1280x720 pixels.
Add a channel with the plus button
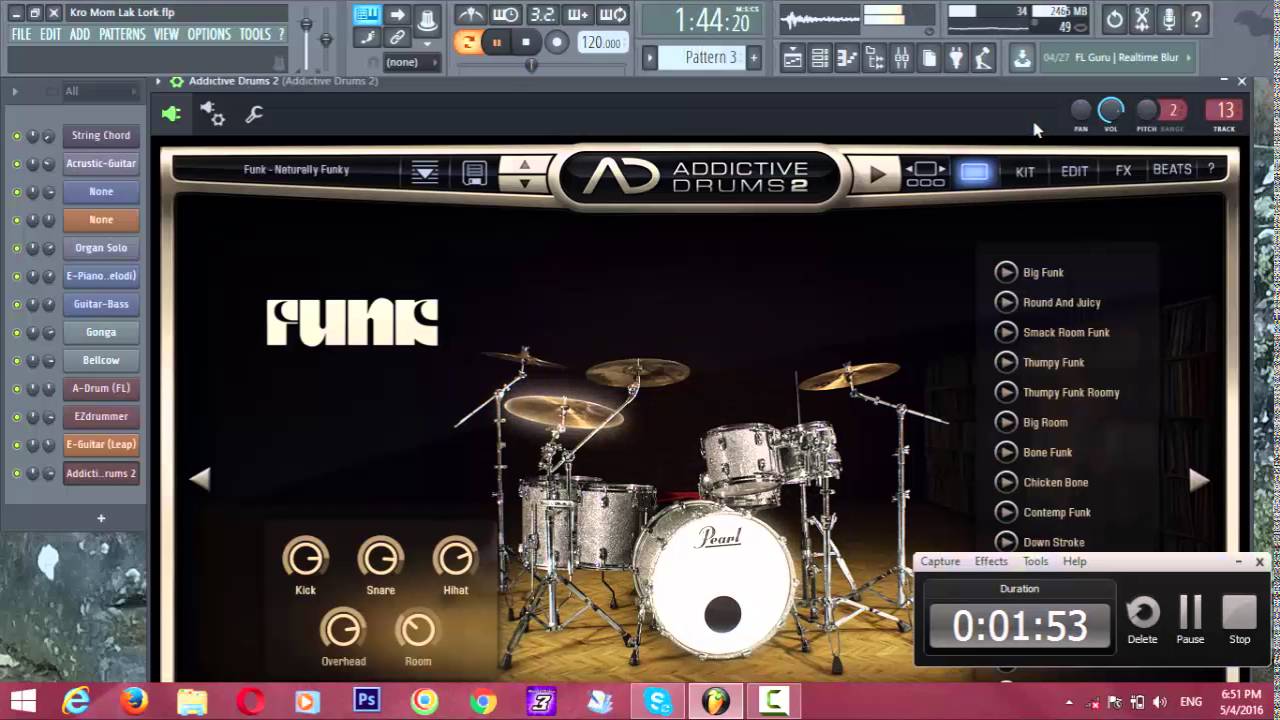[x=101, y=518]
